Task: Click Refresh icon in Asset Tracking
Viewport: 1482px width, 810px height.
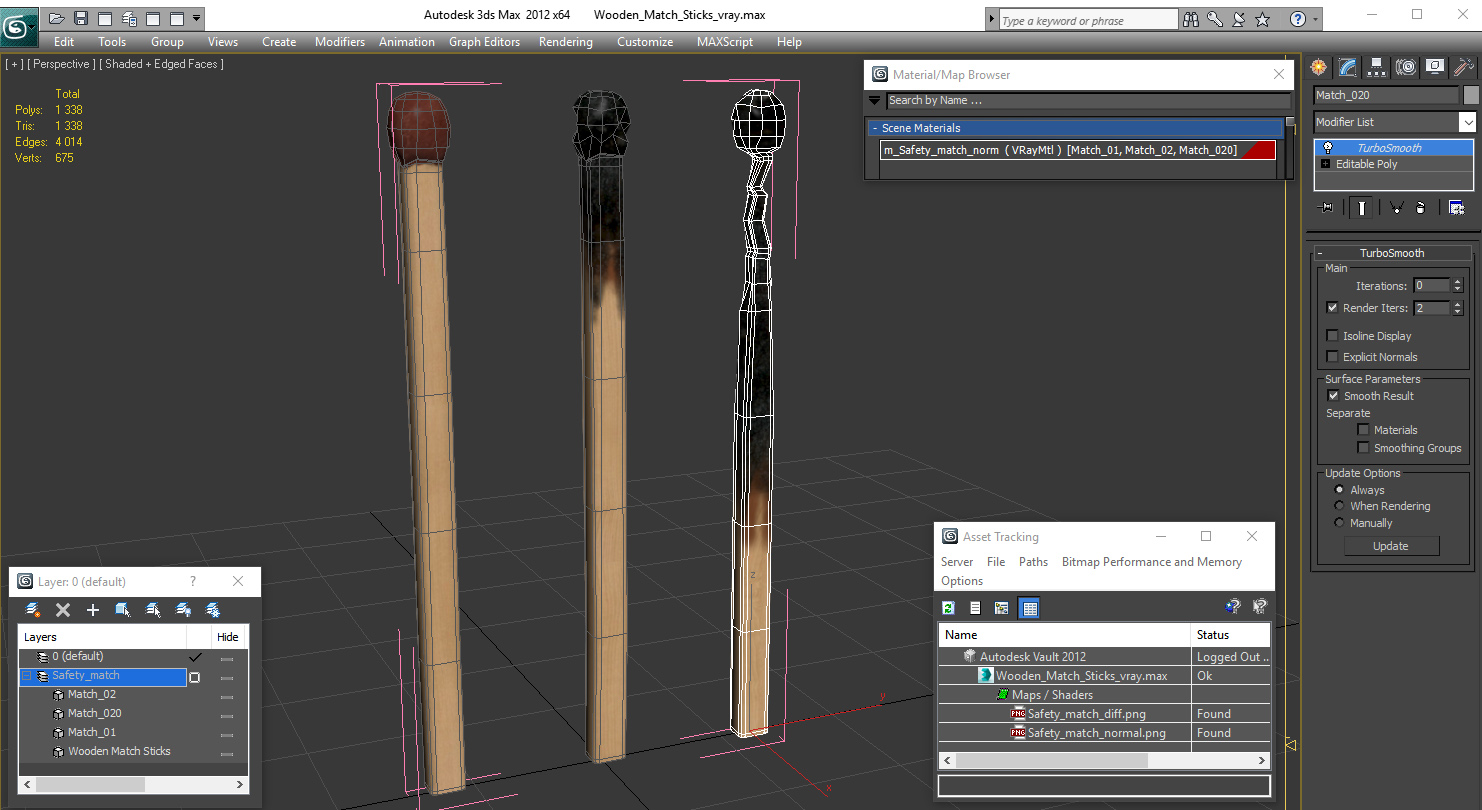Action: coord(949,608)
